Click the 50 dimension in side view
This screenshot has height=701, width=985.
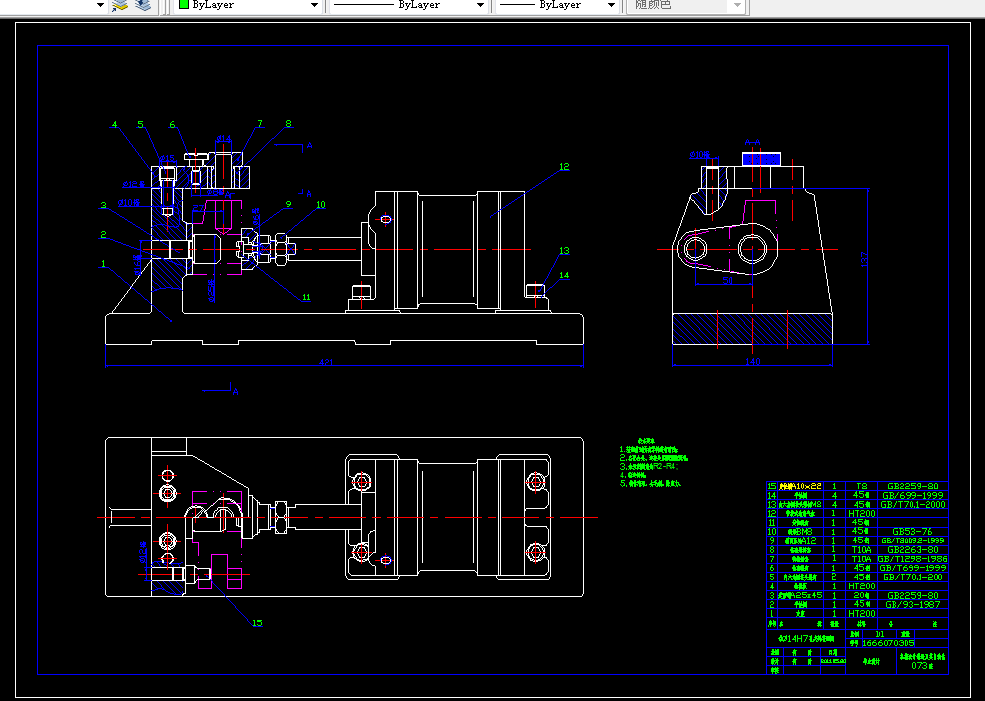pyautogui.click(x=727, y=281)
